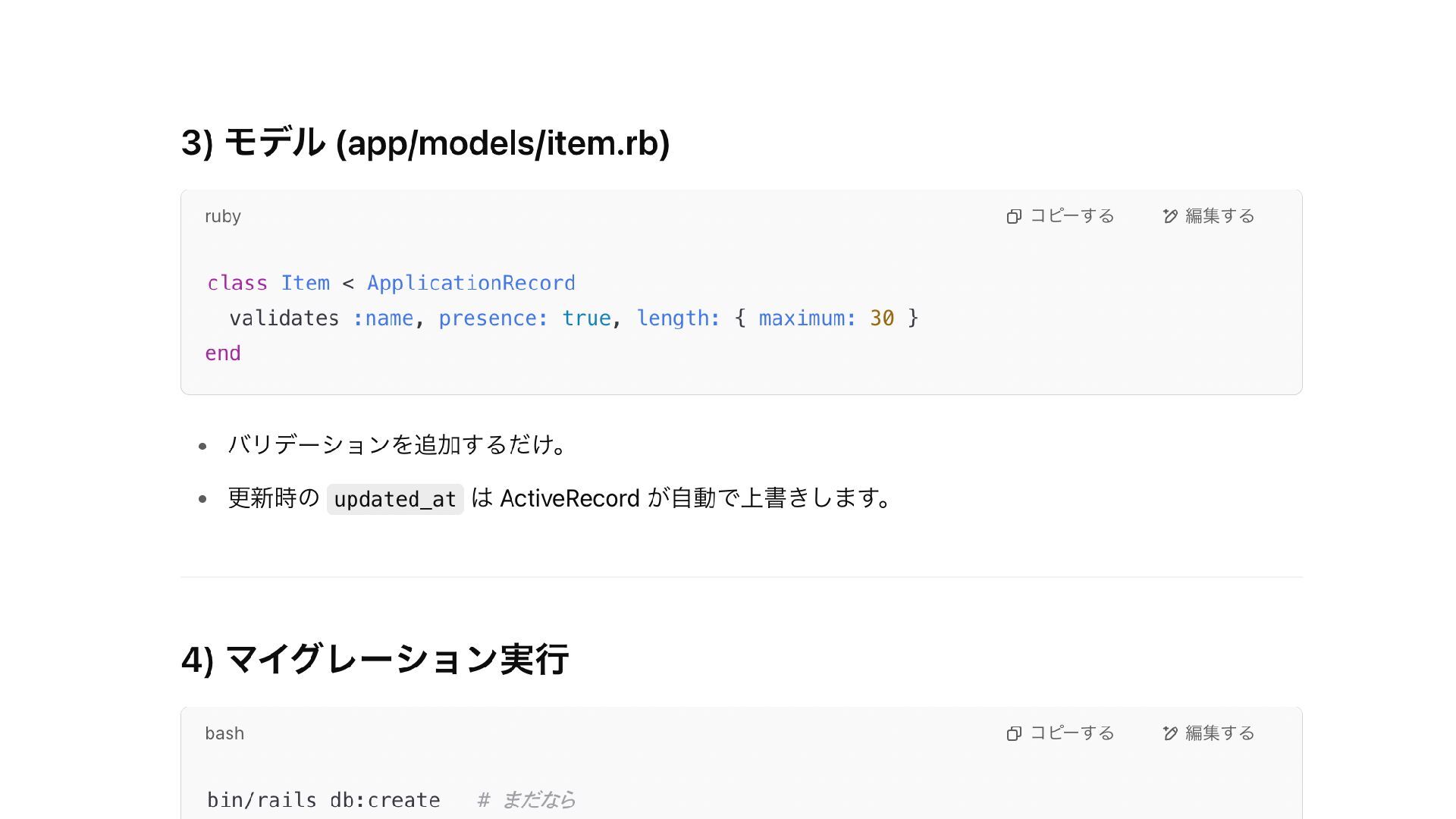
Task: Click the bin/rails db:create command text
Action: click(x=323, y=800)
